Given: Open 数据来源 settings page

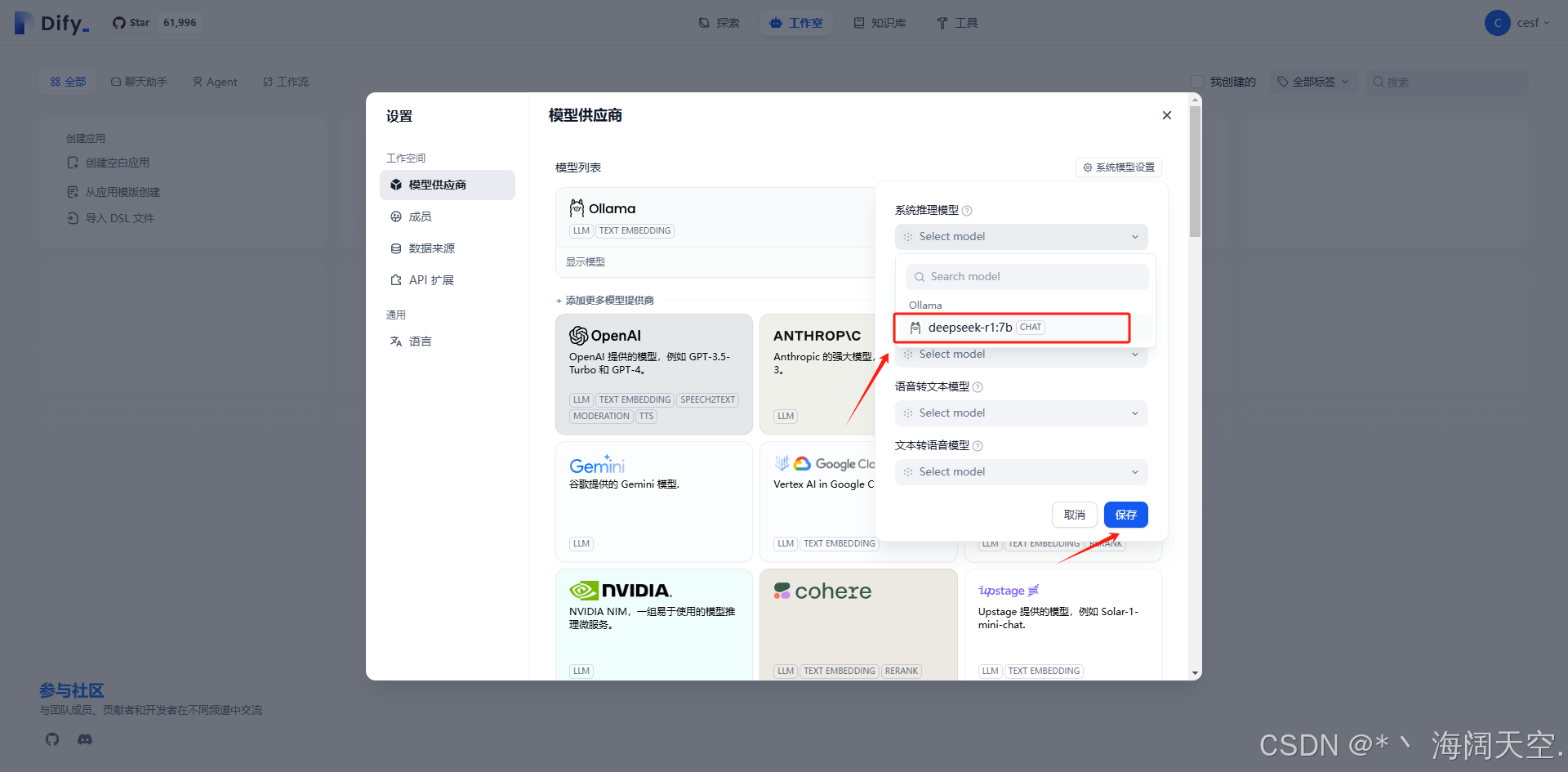Looking at the screenshot, I should click(448, 248).
